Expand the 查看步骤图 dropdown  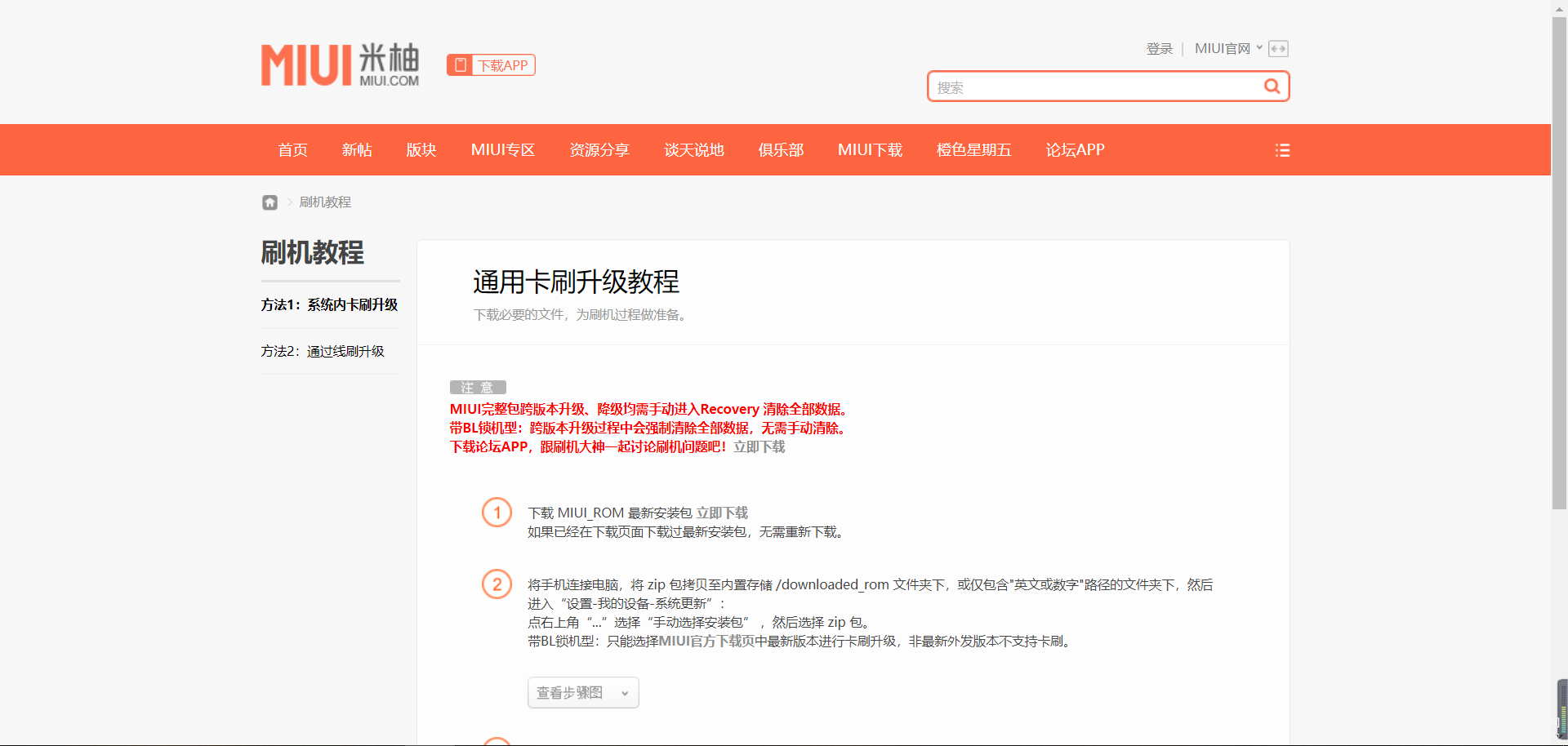(x=583, y=693)
